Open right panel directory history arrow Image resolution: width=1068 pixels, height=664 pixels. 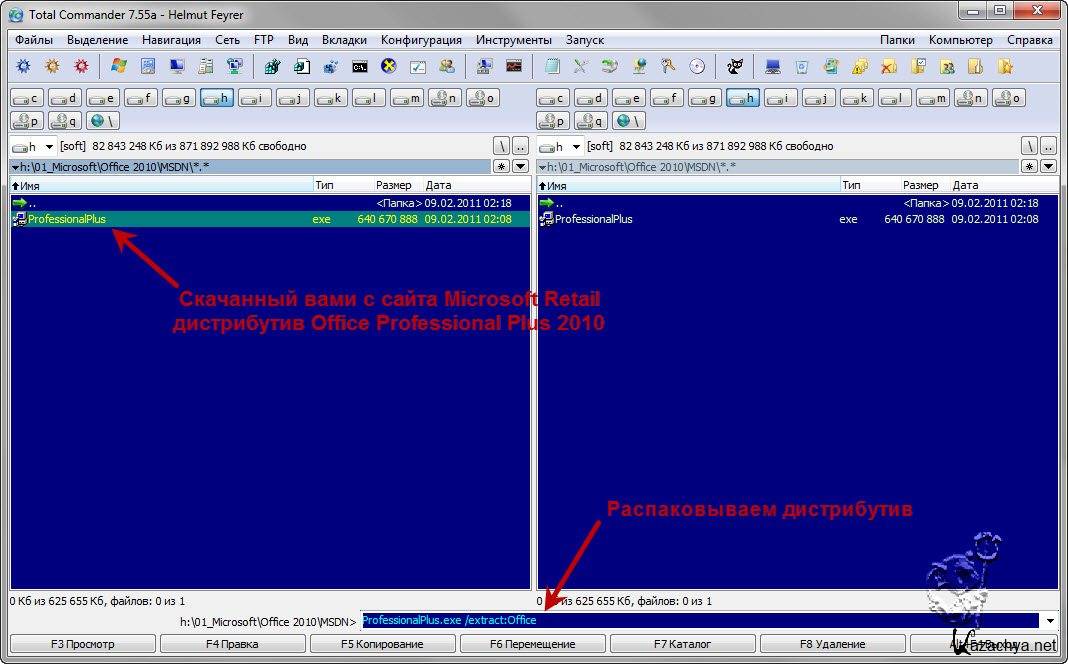coord(1048,166)
